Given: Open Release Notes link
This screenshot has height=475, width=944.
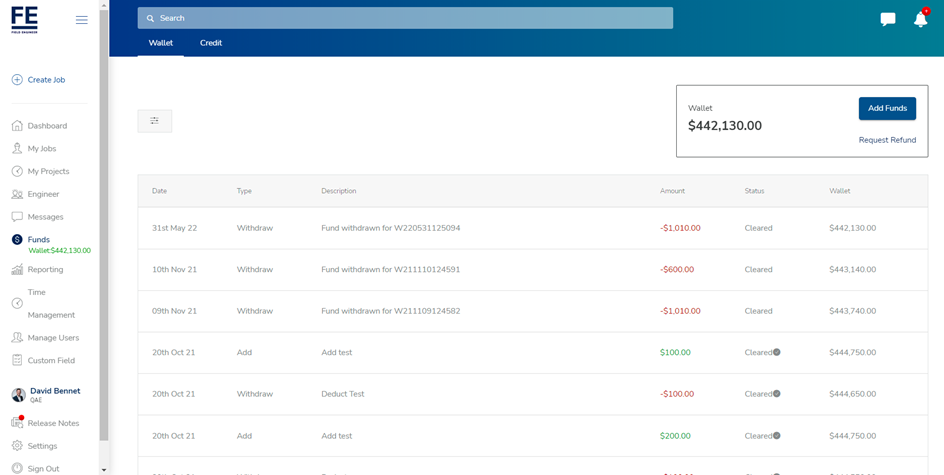Looking at the screenshot, I should 53,423.
